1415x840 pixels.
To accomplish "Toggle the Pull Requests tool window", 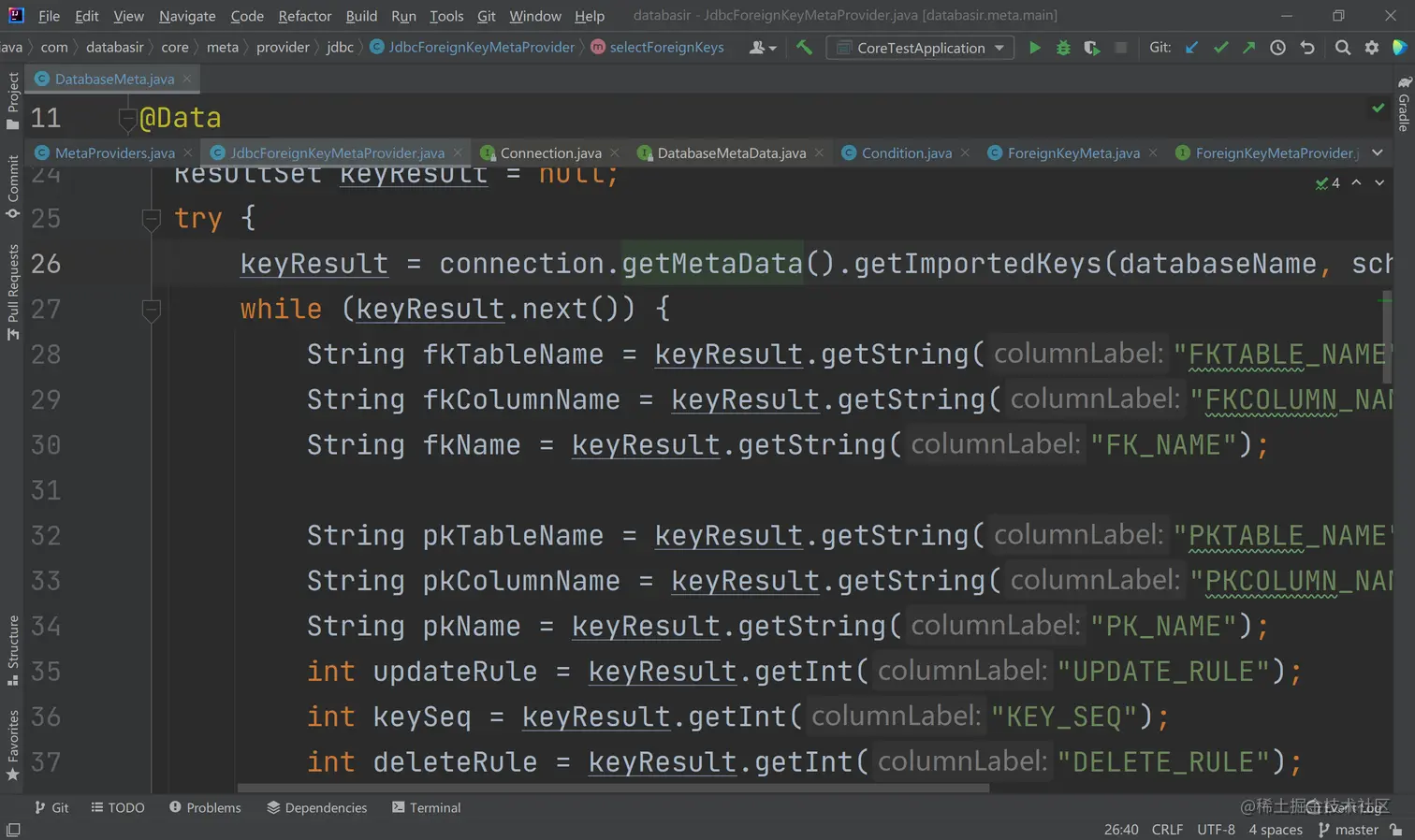I will (x=12, y=292).
